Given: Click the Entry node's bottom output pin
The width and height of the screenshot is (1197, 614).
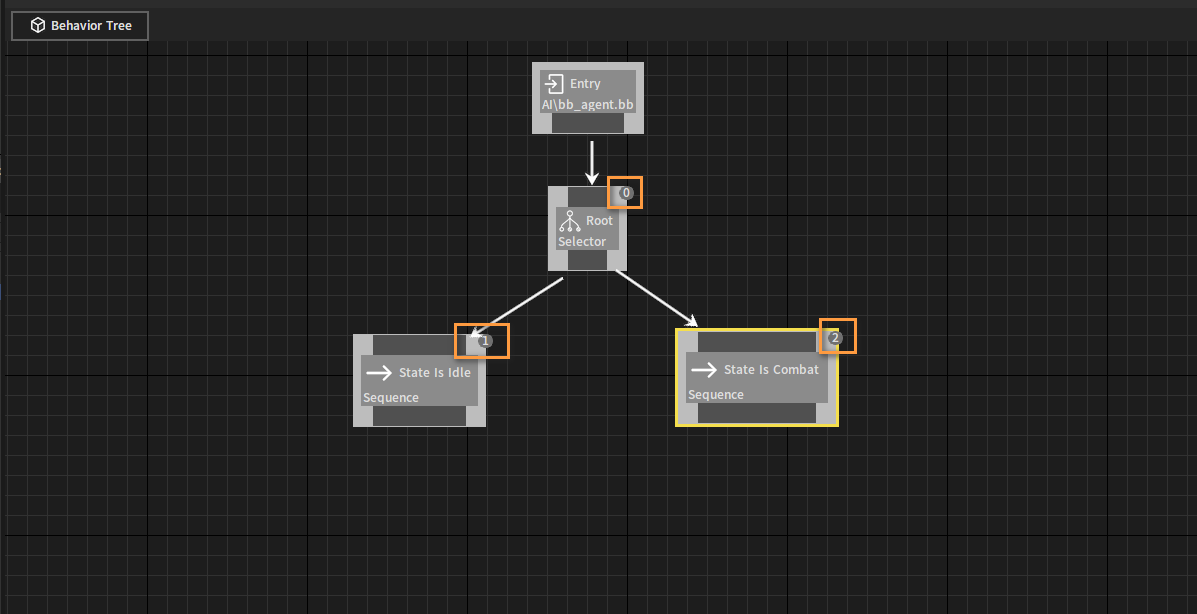Looking at the screenshot, I should [588, 123].
